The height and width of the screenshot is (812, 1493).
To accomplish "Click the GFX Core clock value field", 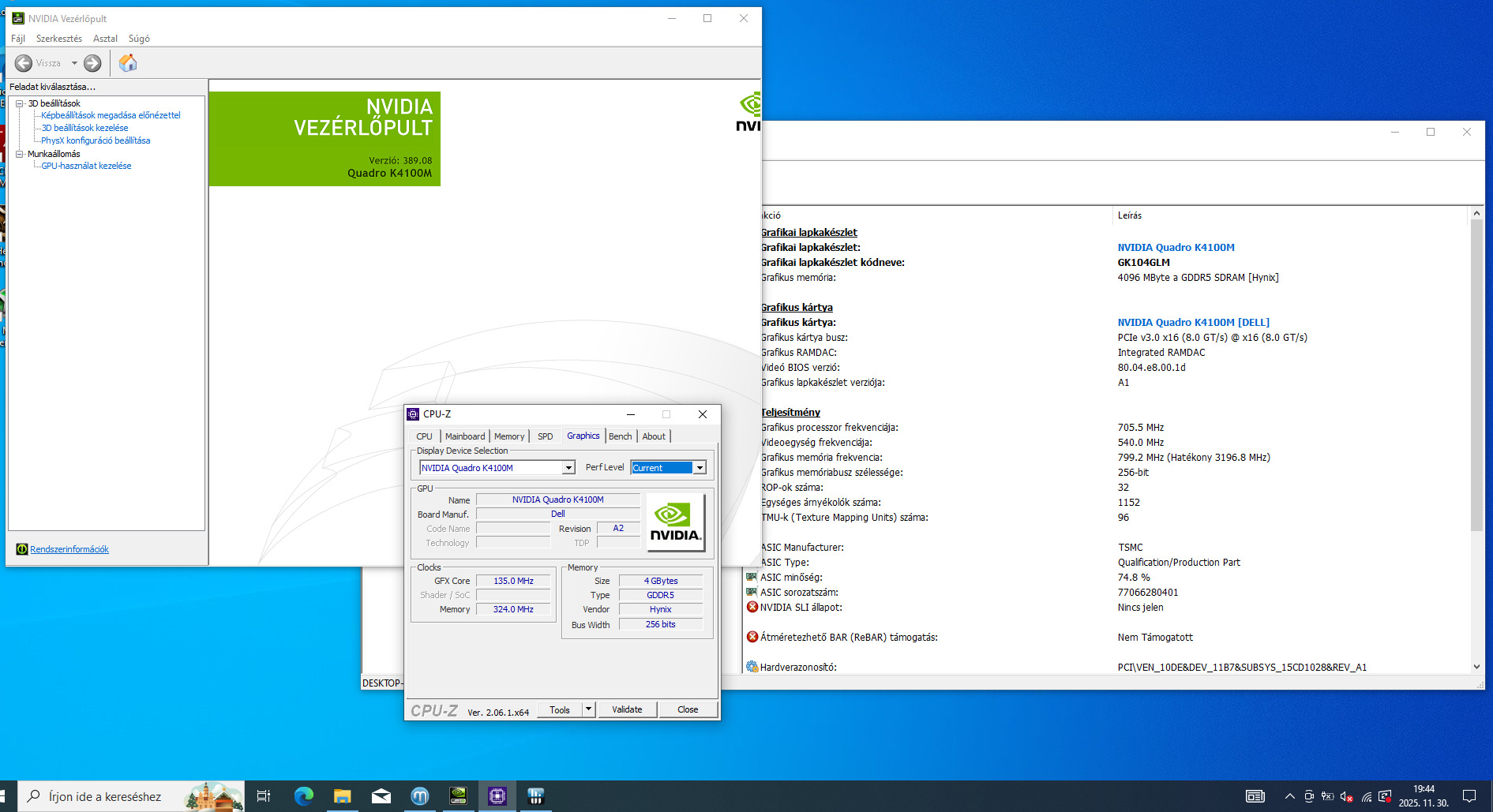I will 513,581.
